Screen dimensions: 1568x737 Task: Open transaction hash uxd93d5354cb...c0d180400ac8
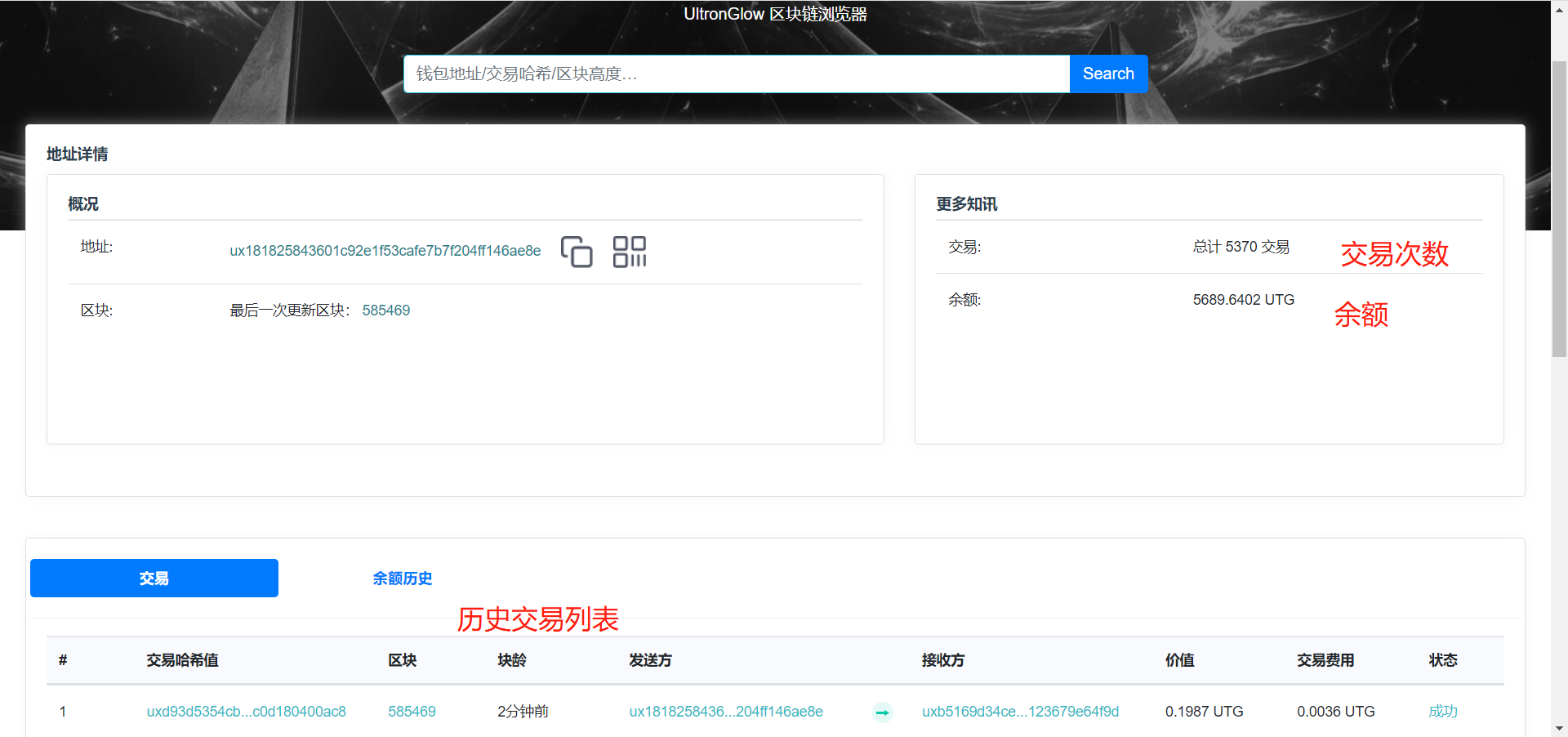(x=247, y=712)
